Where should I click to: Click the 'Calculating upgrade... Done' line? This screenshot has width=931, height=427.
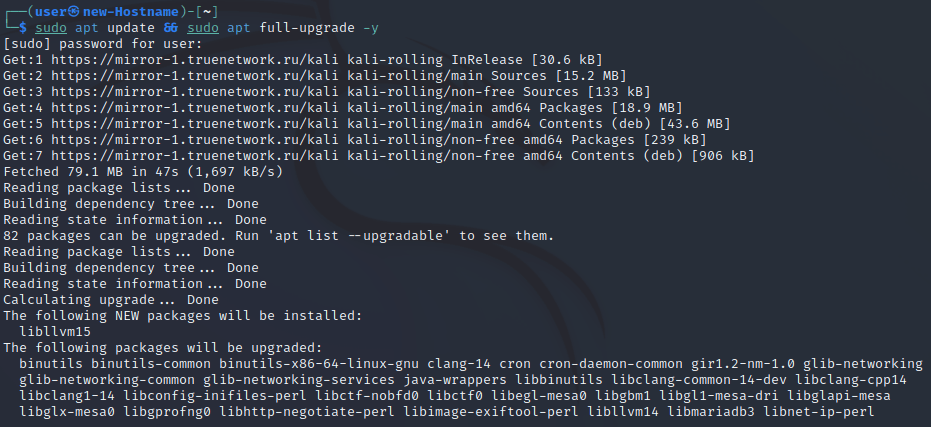(x=111, y=300)
